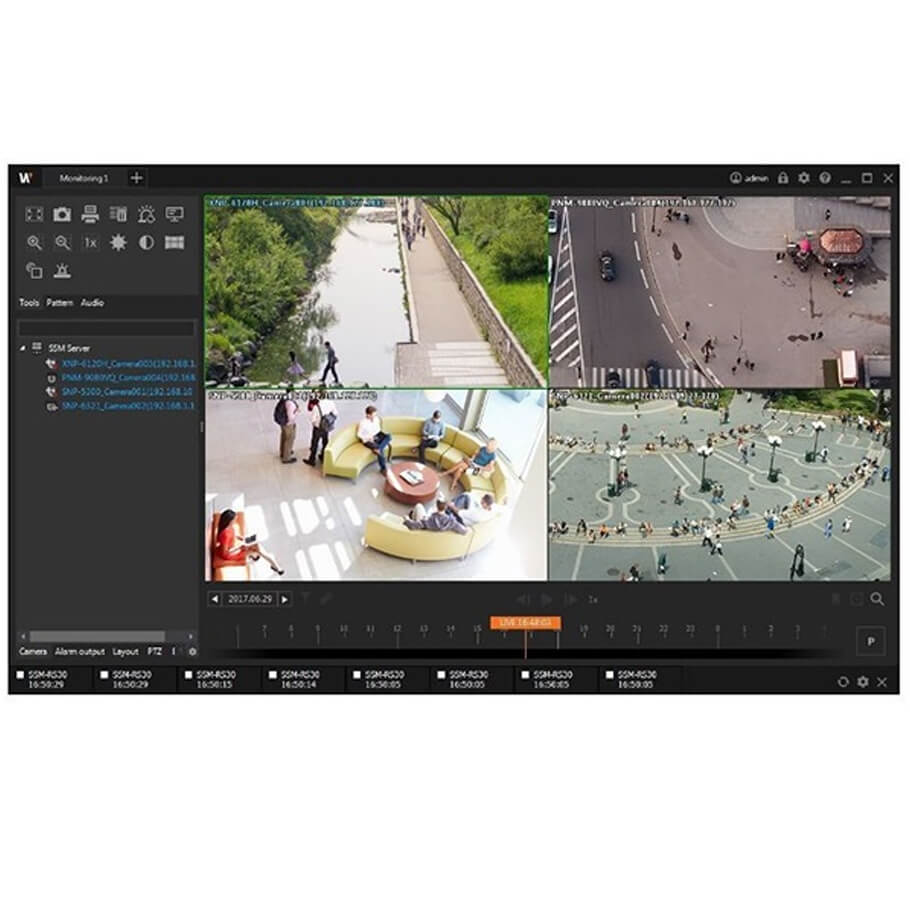The image size is (910, 910).
Task: Activate digital zoom in tool
Action: 36,242
